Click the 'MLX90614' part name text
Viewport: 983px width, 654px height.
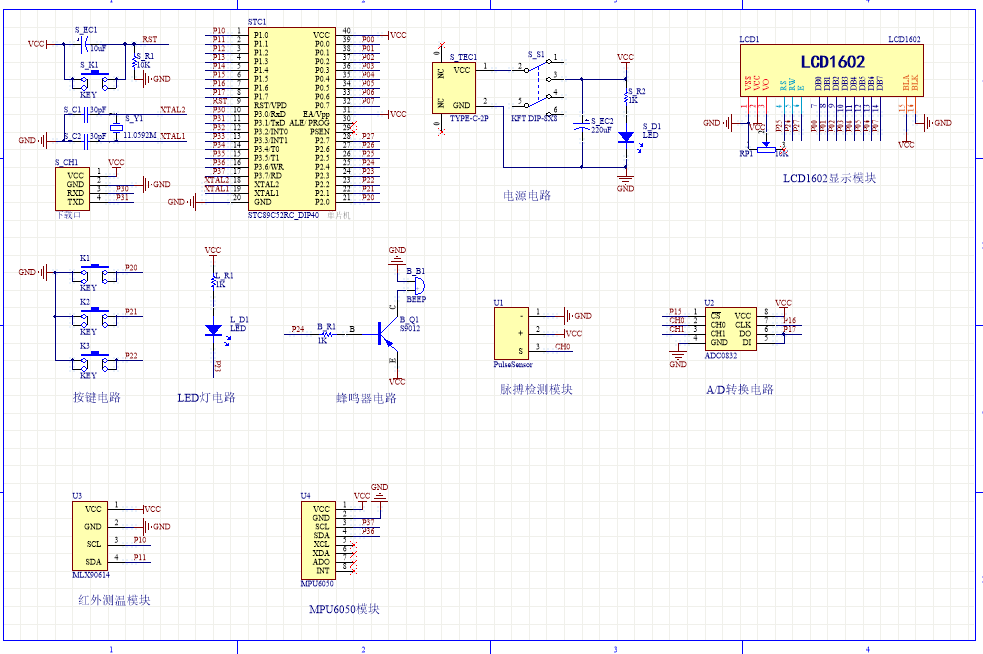91,574
